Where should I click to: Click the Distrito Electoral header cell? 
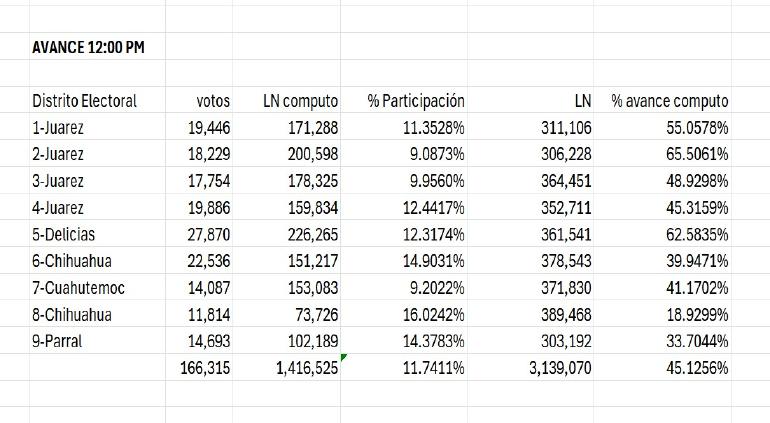pos(84,101)
